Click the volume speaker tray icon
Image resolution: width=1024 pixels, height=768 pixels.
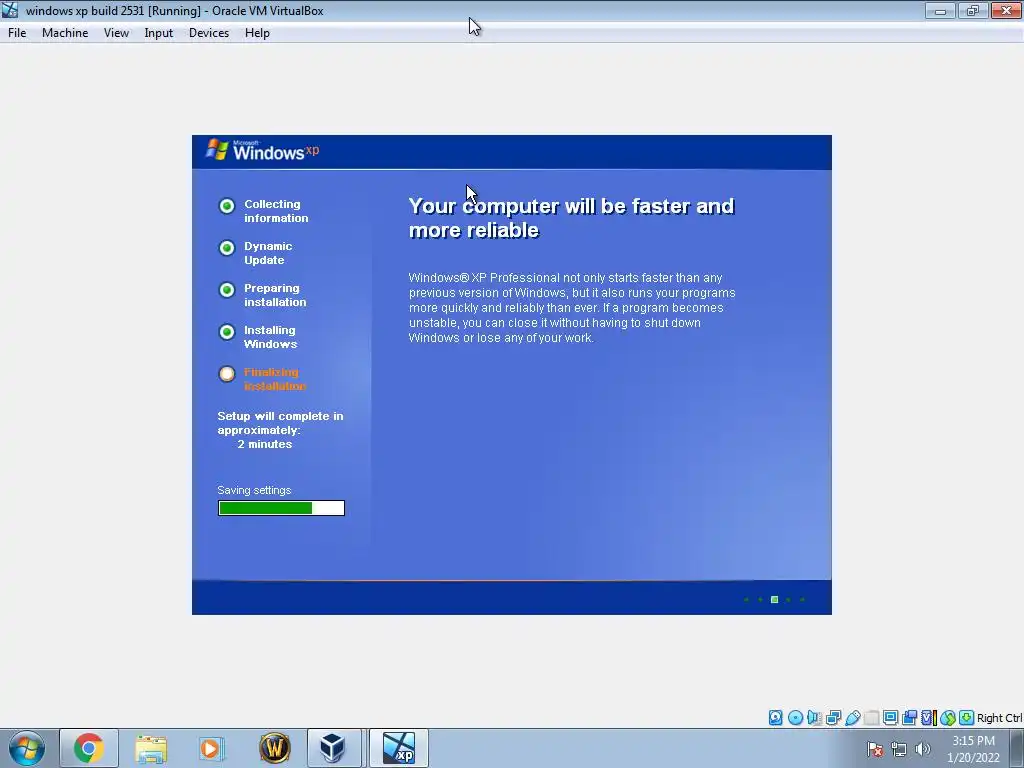(923, 749)
